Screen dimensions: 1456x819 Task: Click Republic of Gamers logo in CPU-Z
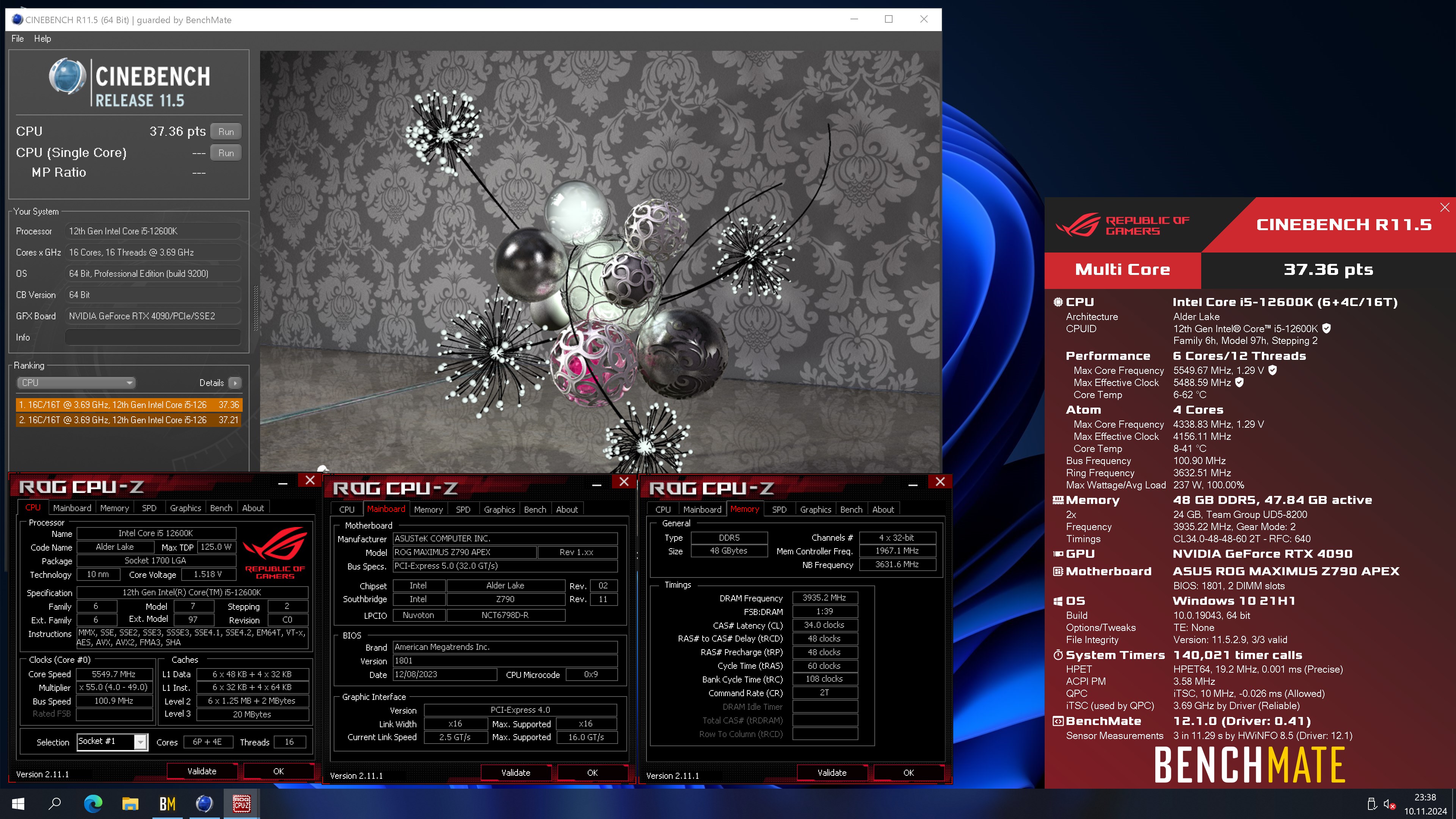[x=275, y=553]
